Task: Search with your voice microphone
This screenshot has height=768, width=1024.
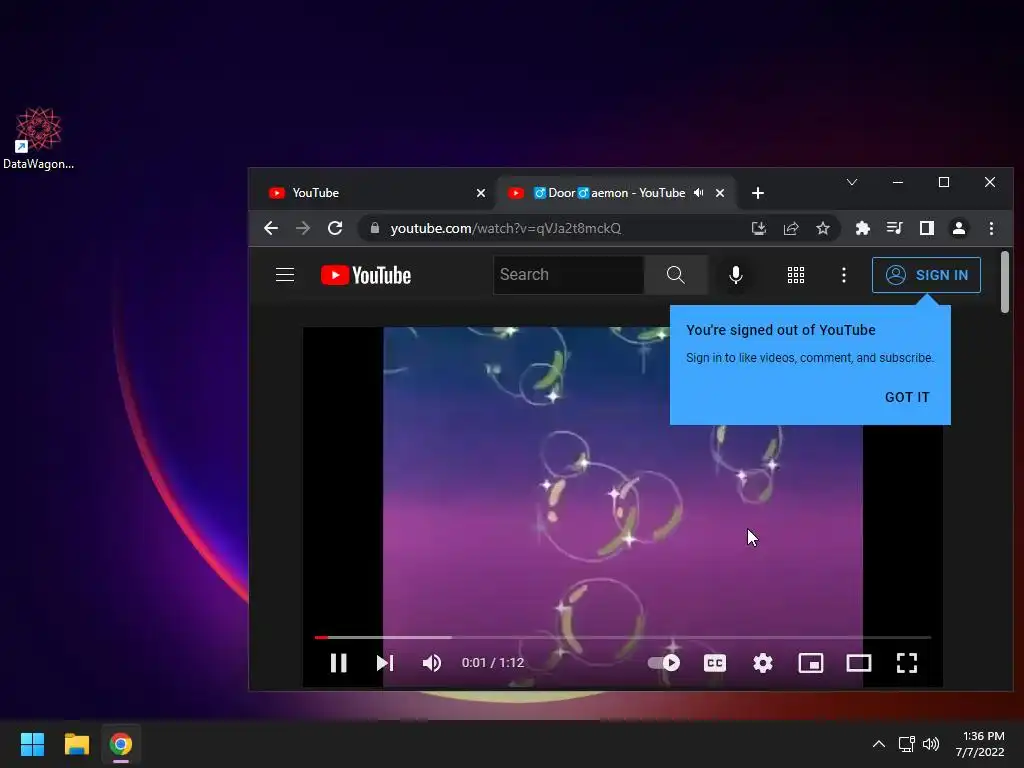Action: coord(735,275)
